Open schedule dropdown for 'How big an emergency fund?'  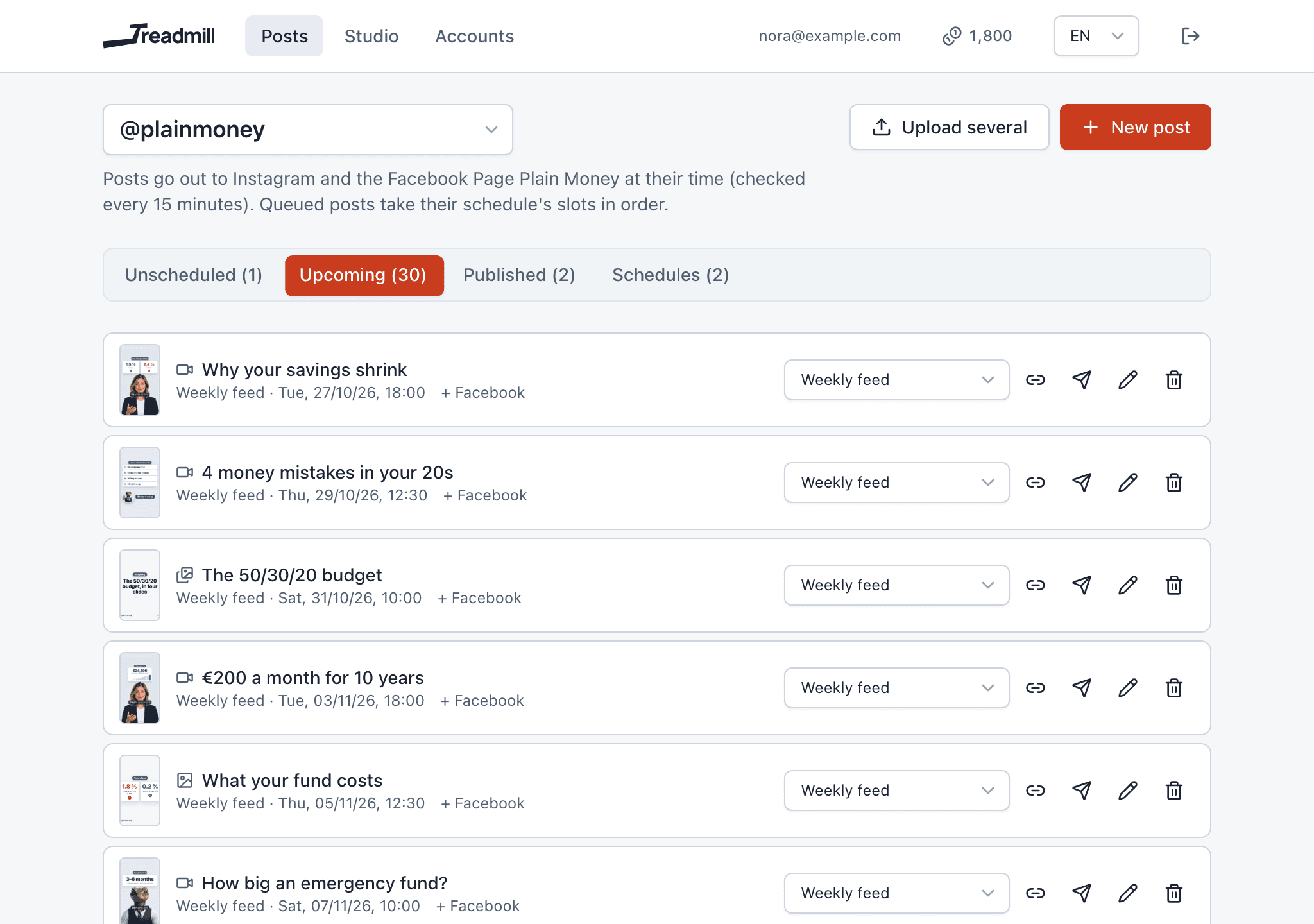896,893
